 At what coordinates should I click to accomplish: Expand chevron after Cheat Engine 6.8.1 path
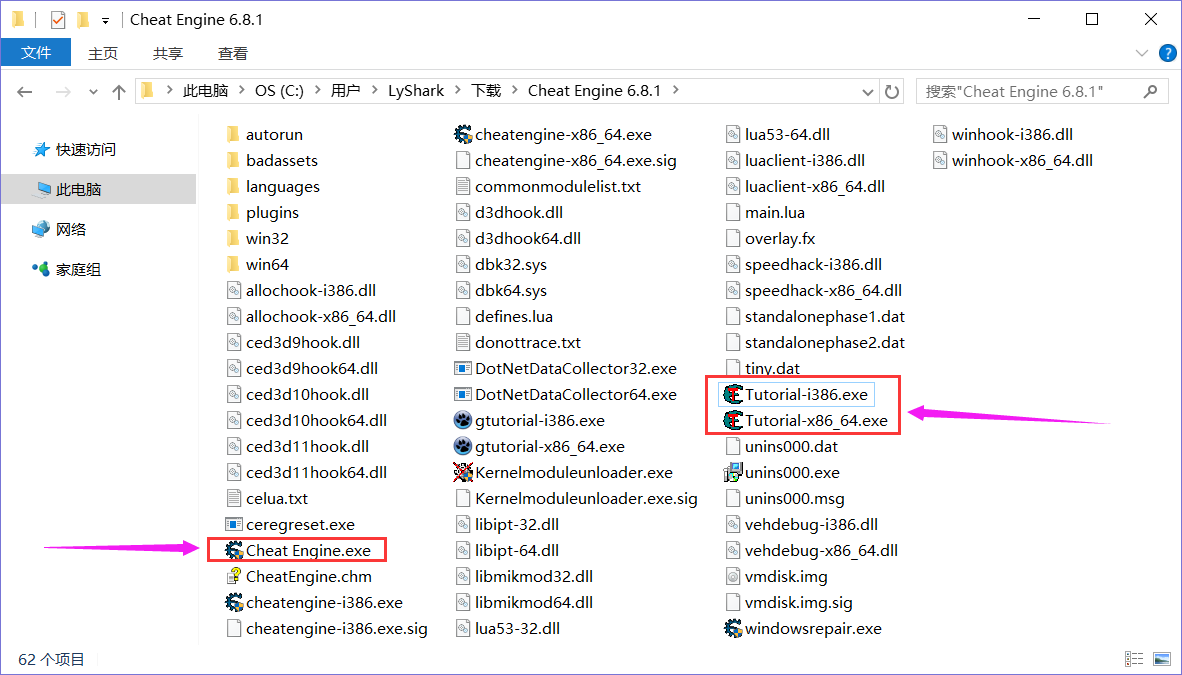click(675, 91)
